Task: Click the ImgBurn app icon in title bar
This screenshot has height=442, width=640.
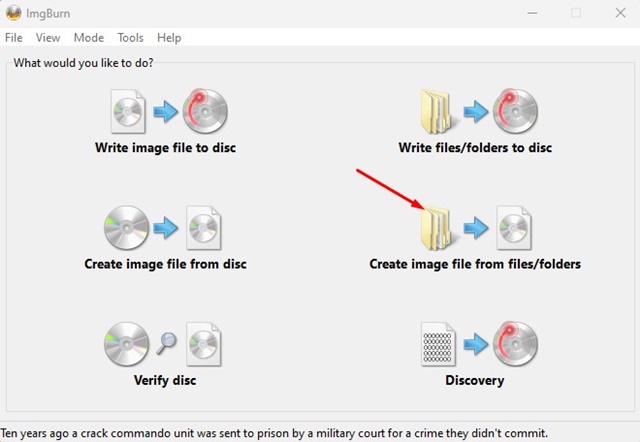Action: coord(13,13)
